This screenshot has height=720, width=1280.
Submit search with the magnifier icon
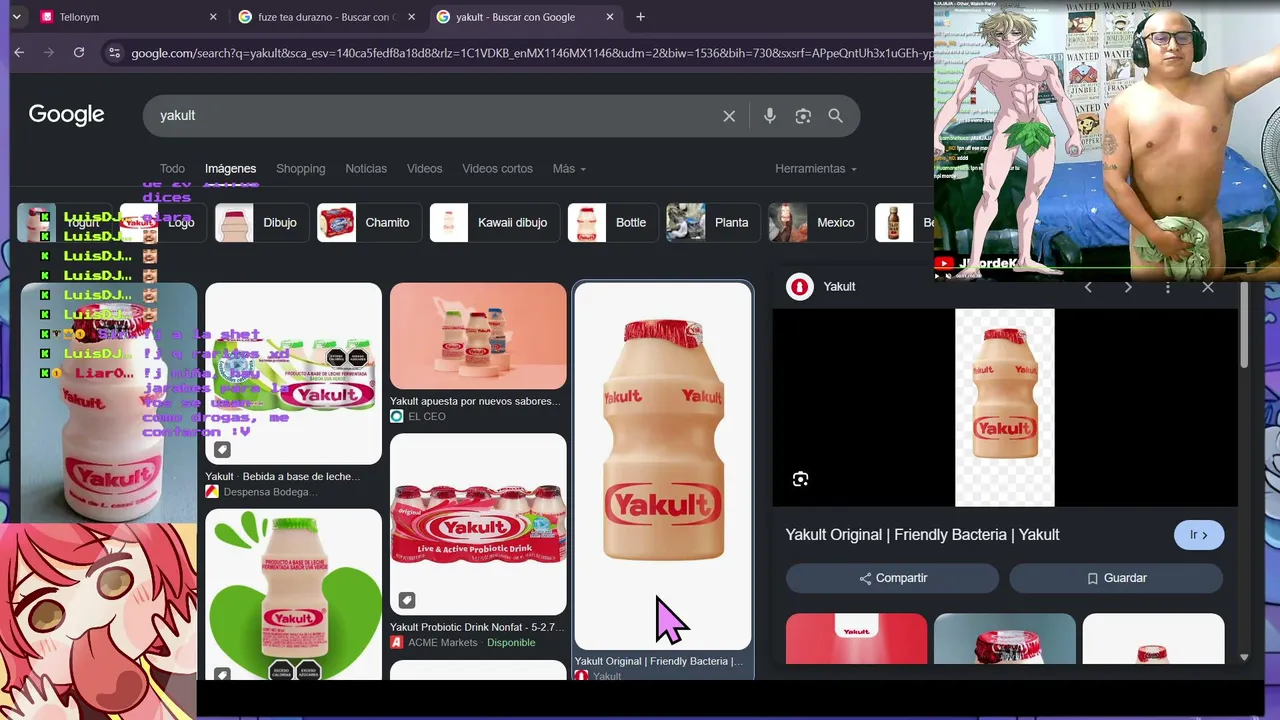click(x=835, y=116)
